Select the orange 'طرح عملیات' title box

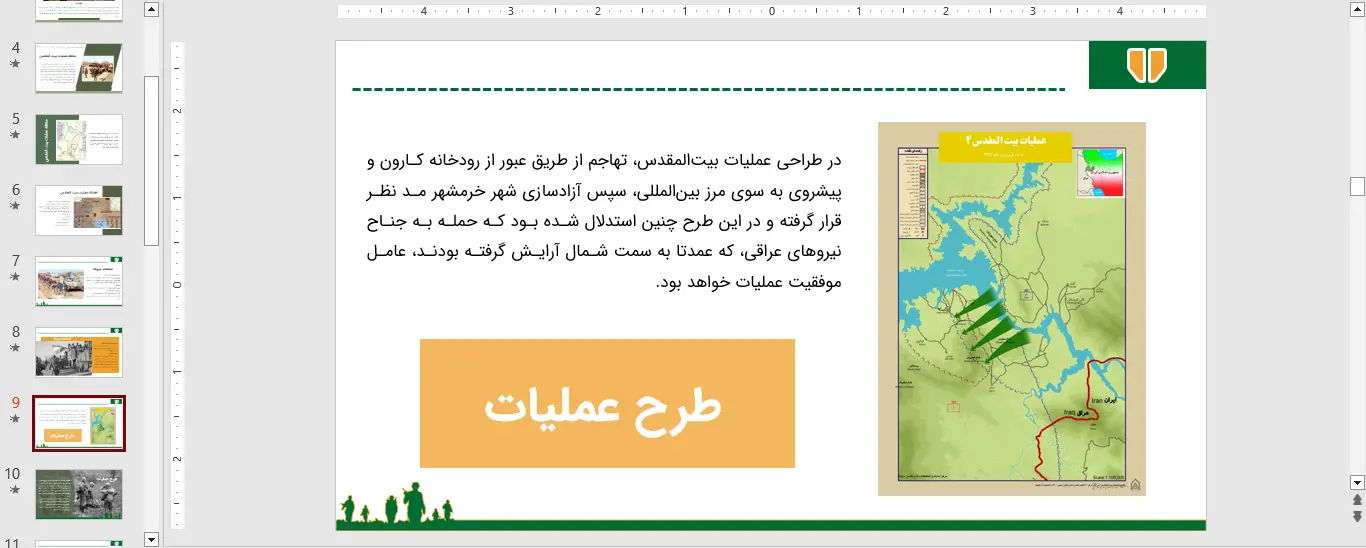[607, 403]
